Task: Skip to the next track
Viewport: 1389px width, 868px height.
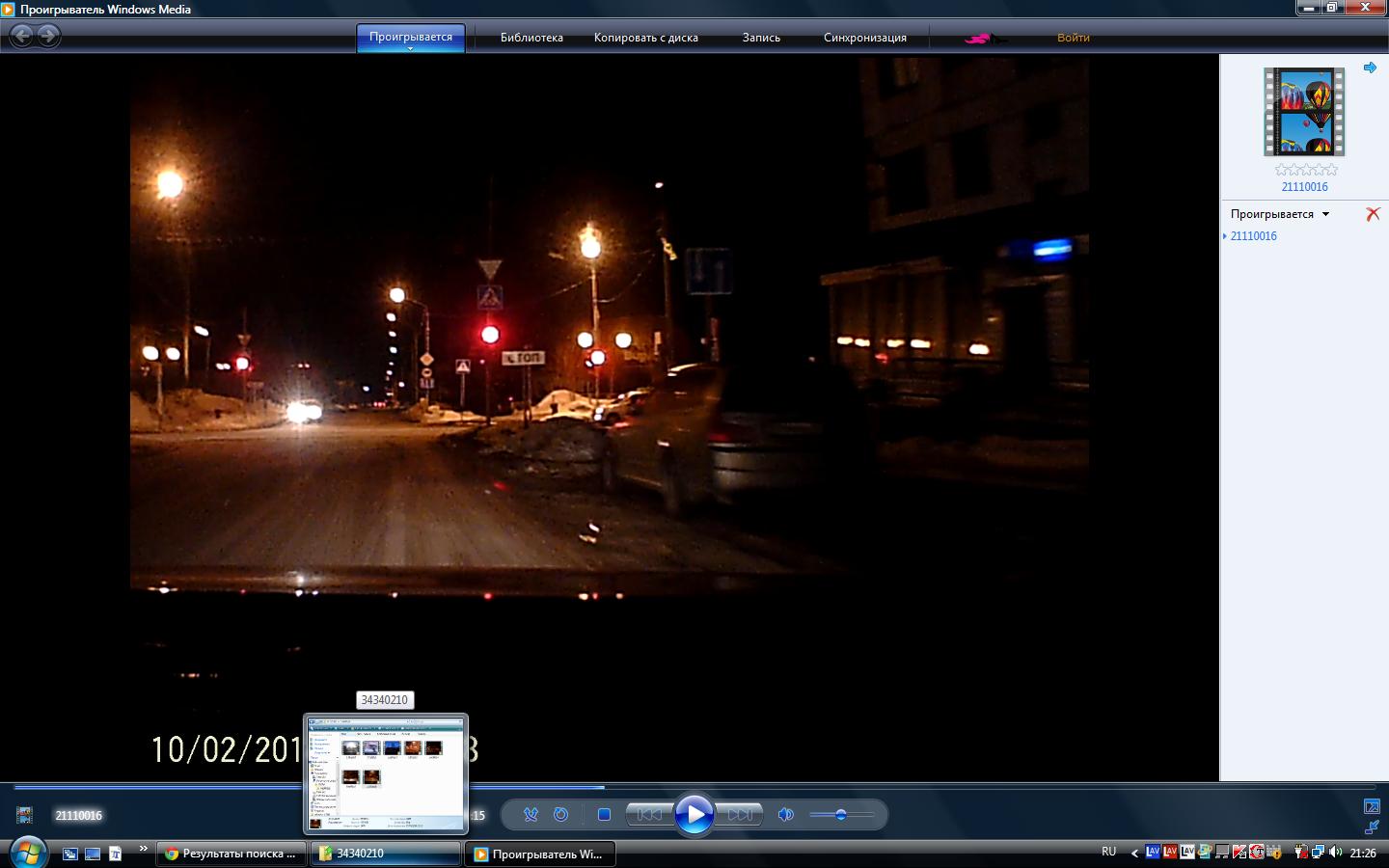Action: [x=740, y=815]
